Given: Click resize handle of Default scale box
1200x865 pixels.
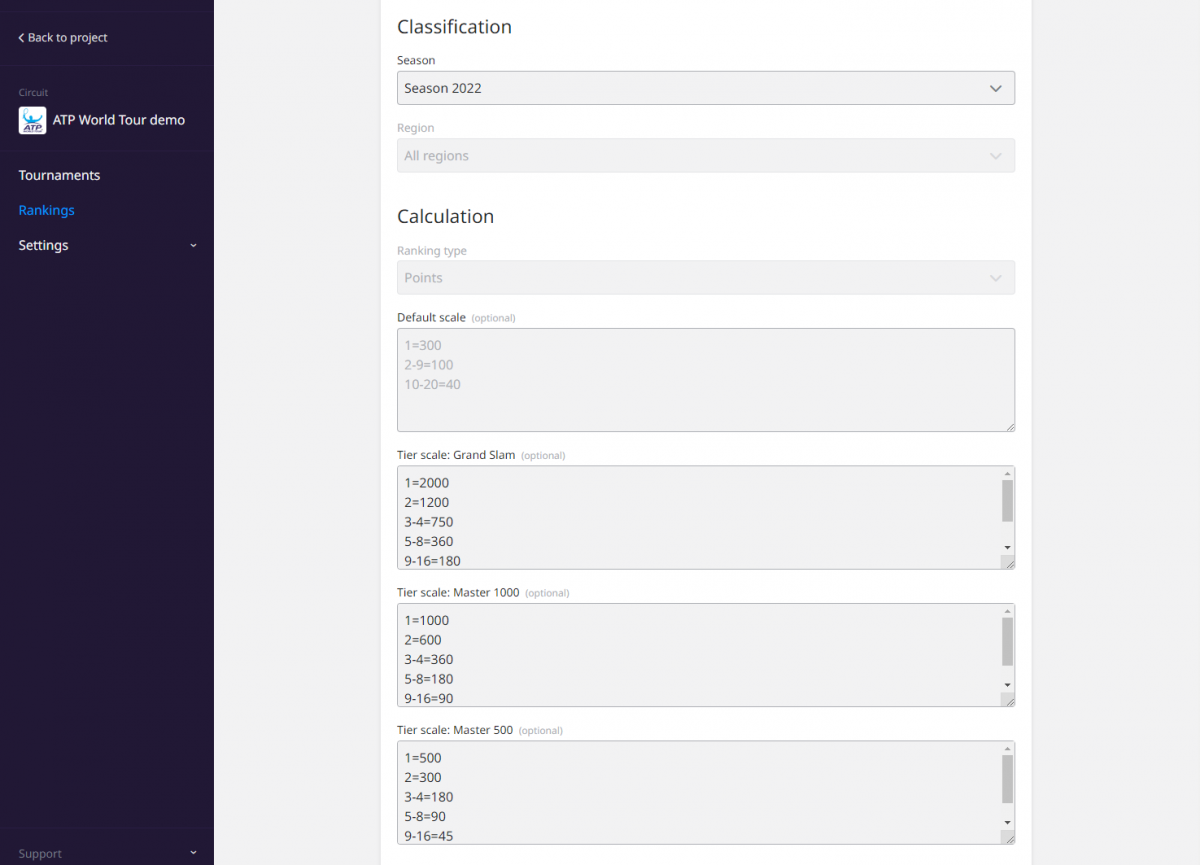Looking at the screenshot, I should 1009,426.
